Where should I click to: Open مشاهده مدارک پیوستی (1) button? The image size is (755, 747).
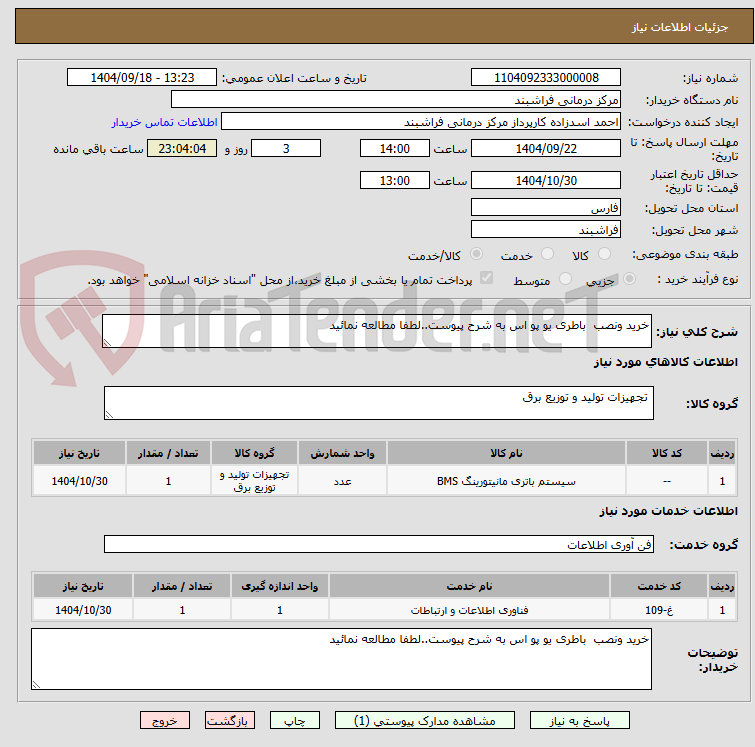point(425,721)
